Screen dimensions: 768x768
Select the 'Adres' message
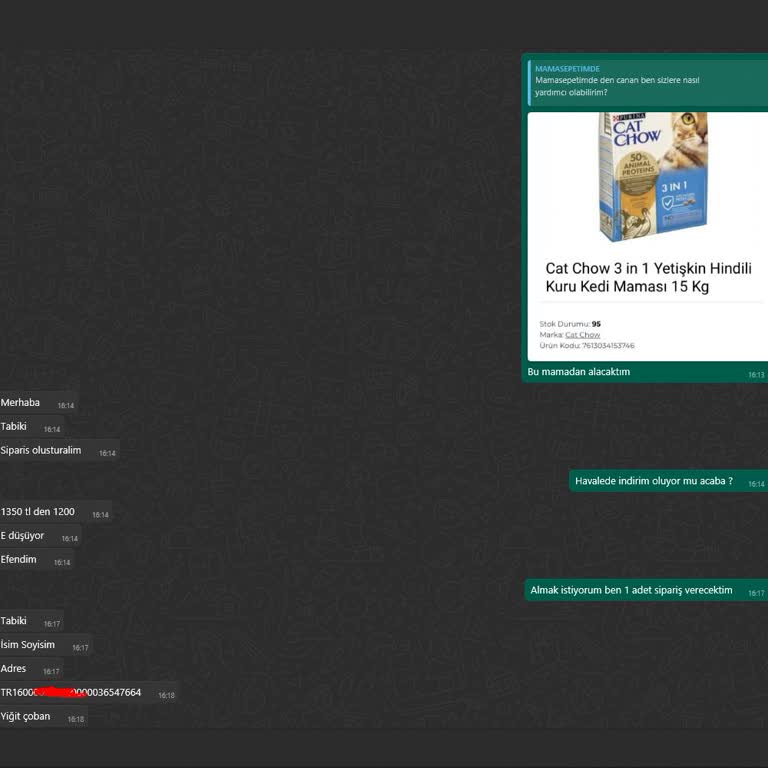[31, 669]
